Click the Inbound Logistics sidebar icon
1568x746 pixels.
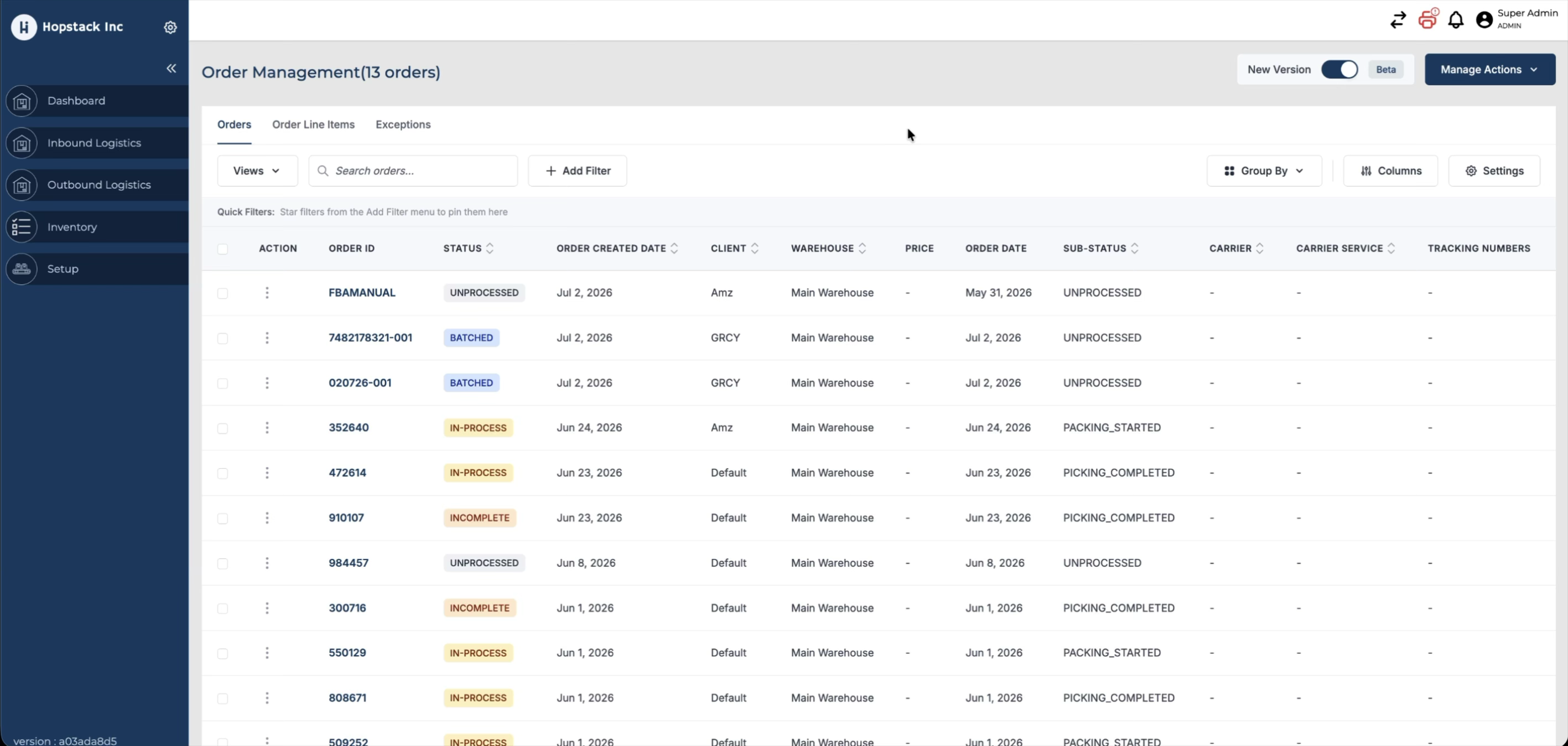[x=22, y=143]
